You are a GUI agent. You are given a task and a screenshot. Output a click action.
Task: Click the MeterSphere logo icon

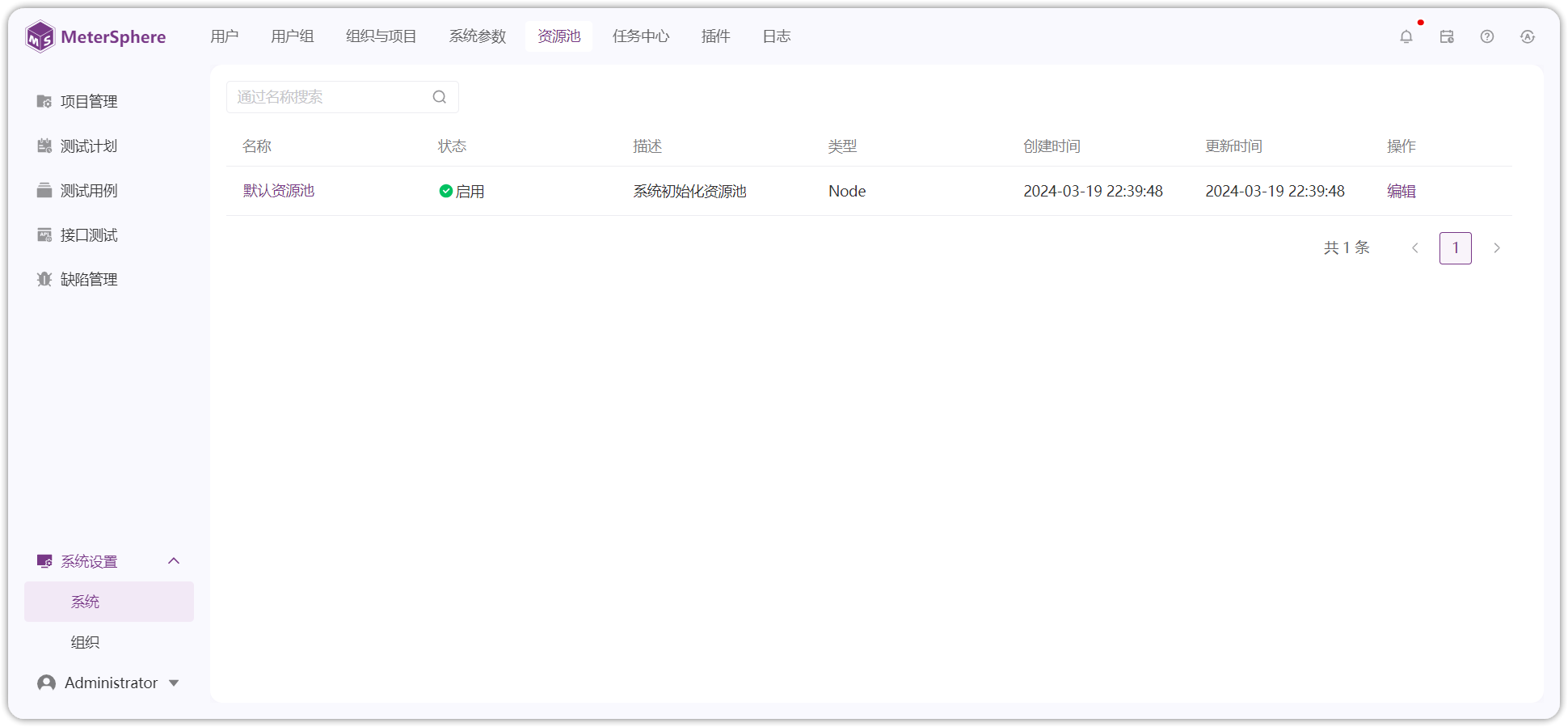(40, 36)
